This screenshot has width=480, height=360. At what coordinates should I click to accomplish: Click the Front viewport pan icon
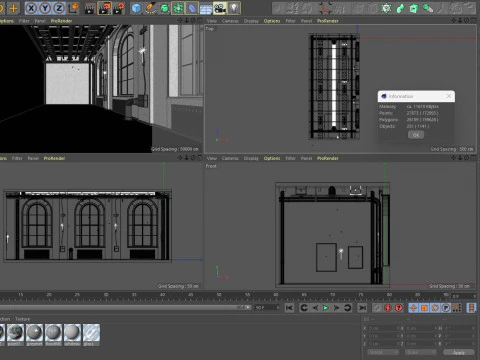point(454,158)
